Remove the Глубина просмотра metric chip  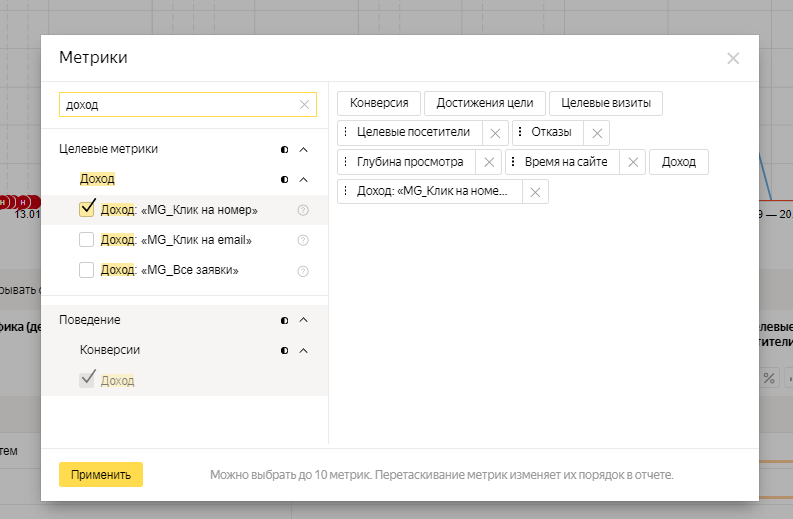tap(488, 162)
